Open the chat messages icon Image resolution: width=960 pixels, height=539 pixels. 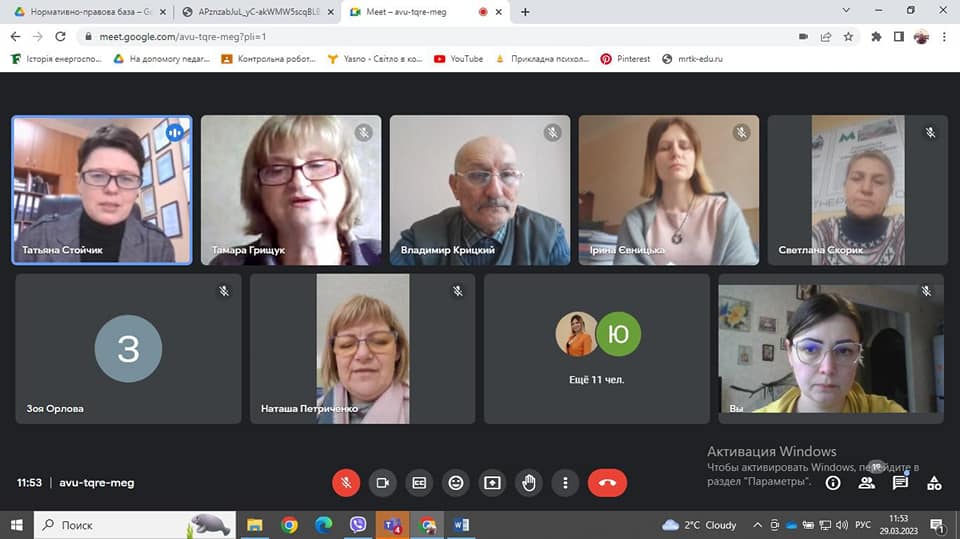click(x=900, y=483)
